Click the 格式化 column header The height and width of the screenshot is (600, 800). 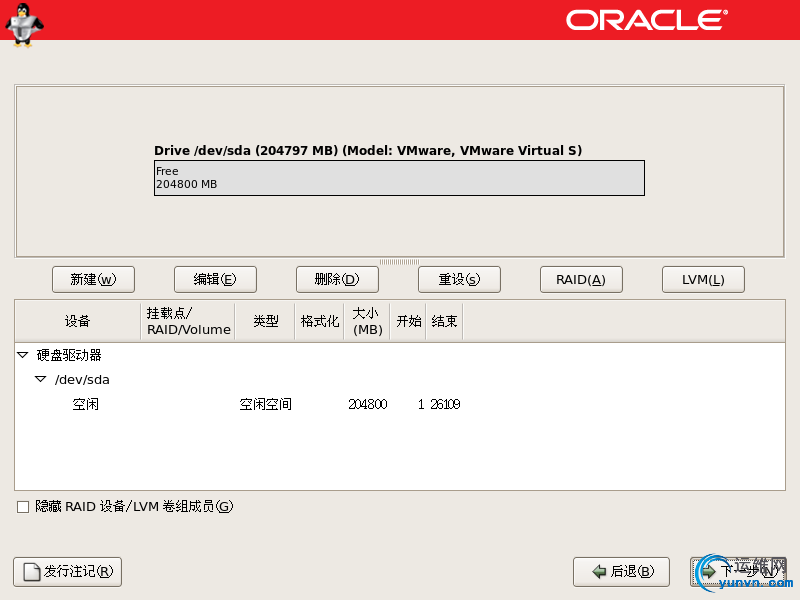320,321
